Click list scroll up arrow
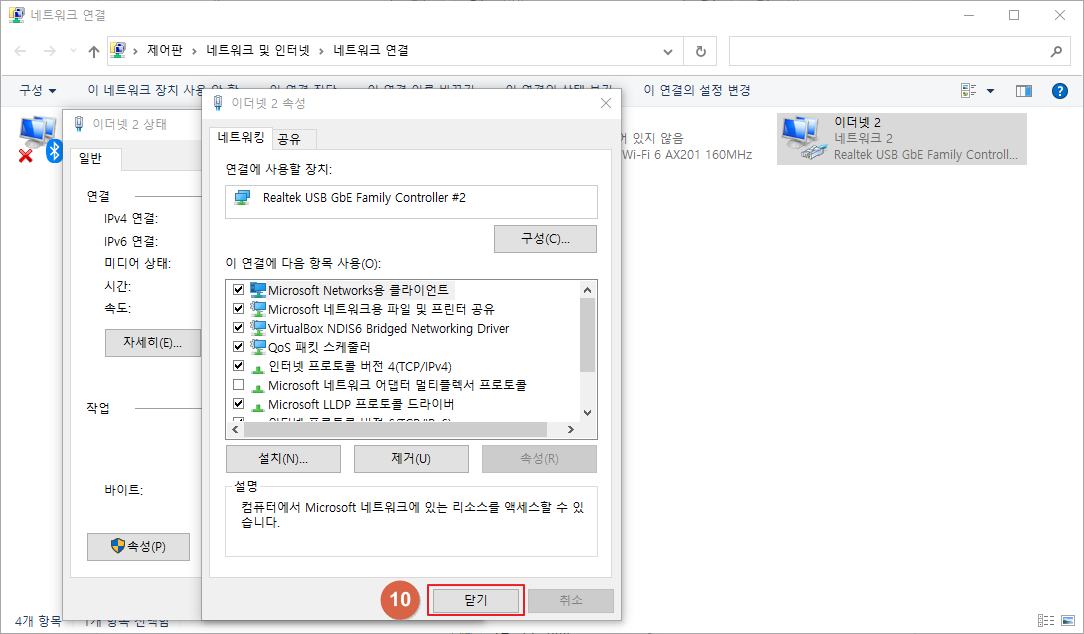Viewport: 1084px width, 634px height. coord(588,290)
